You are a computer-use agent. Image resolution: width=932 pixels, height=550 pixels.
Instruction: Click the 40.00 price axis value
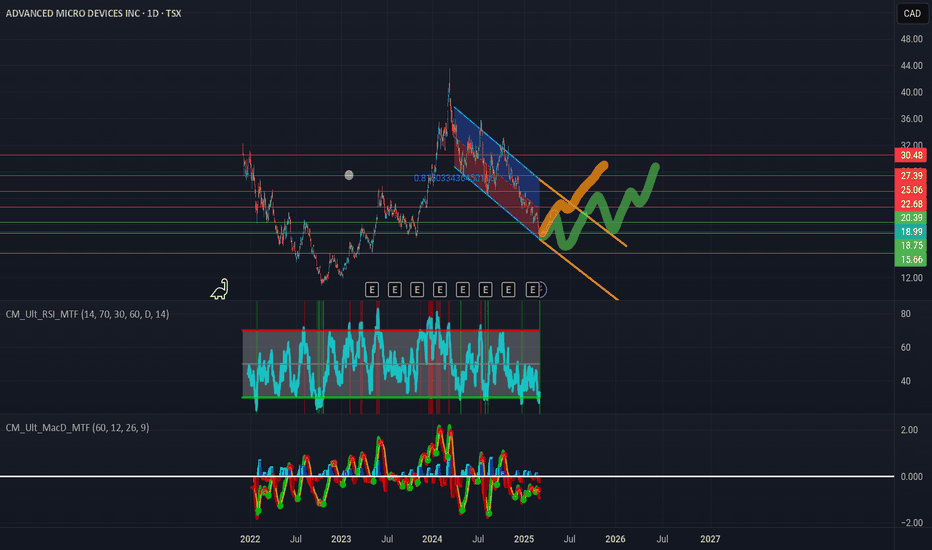[911, 92]
